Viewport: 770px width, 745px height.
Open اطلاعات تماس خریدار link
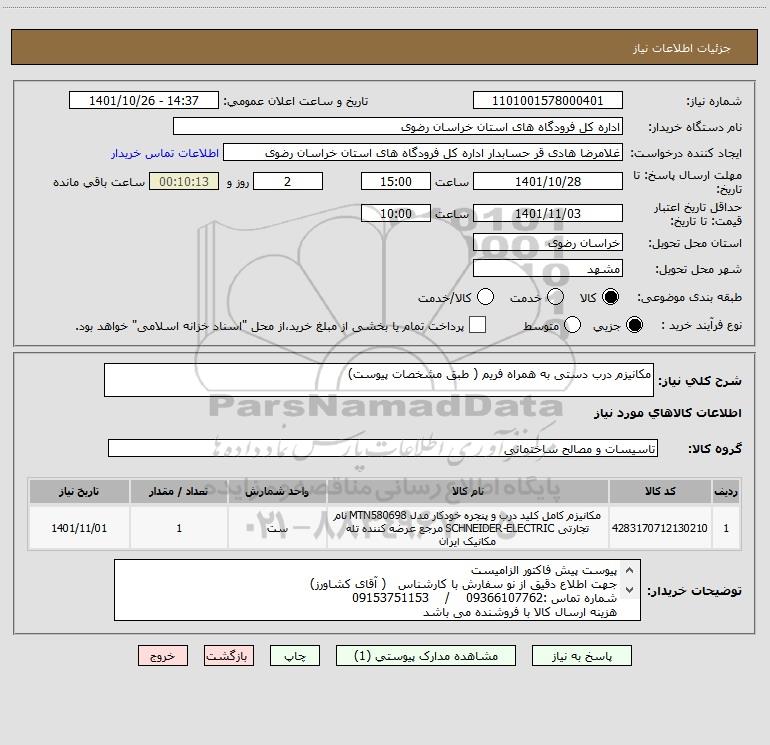[165, 153]
